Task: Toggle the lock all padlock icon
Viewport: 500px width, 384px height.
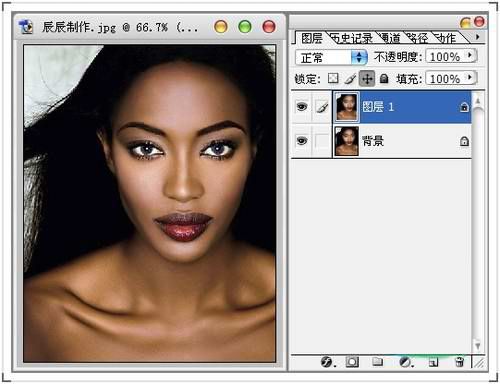Action: point(384,79)
